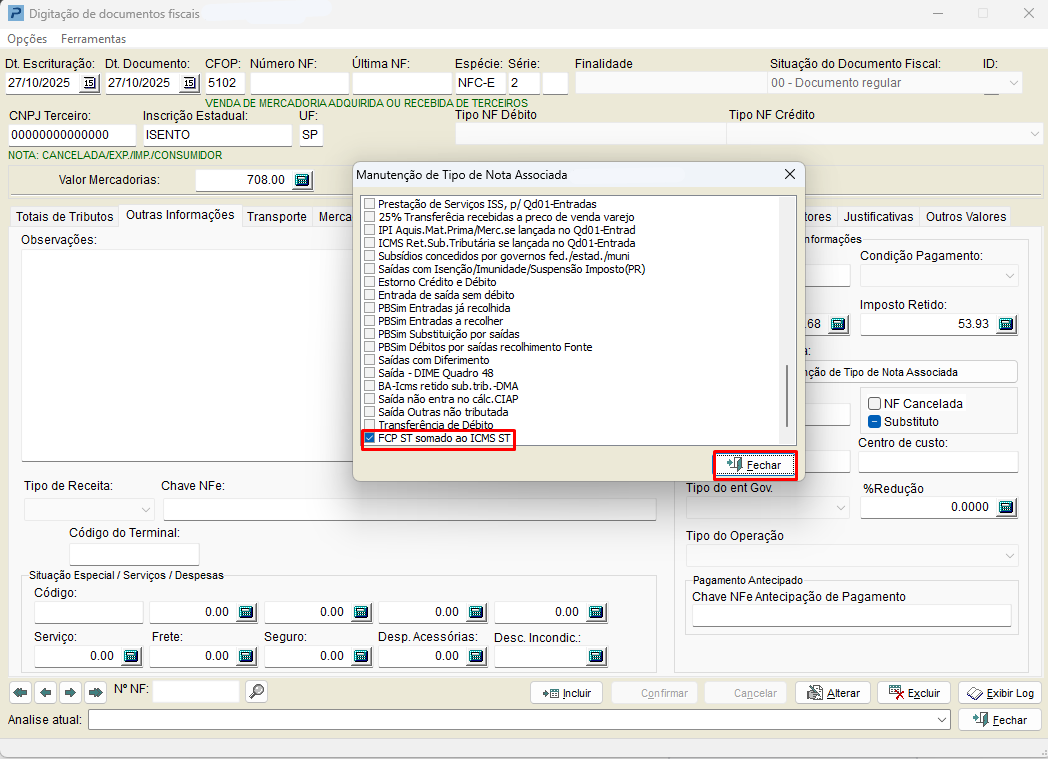The height and width of the screenshot is (759, 1048).
Task: Open calendar picker for Dt. Escrituração
Action: coord(90,83)
